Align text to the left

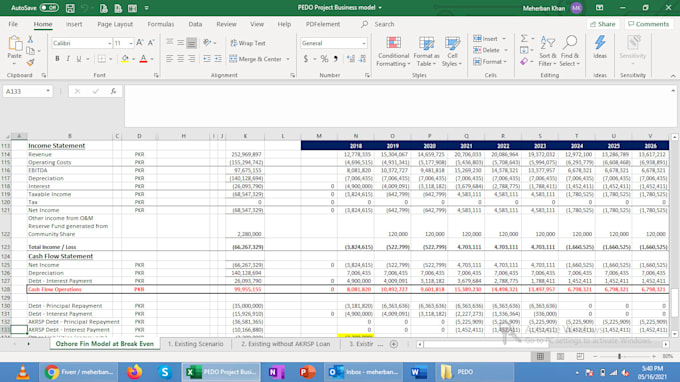(x=170, y=59)
